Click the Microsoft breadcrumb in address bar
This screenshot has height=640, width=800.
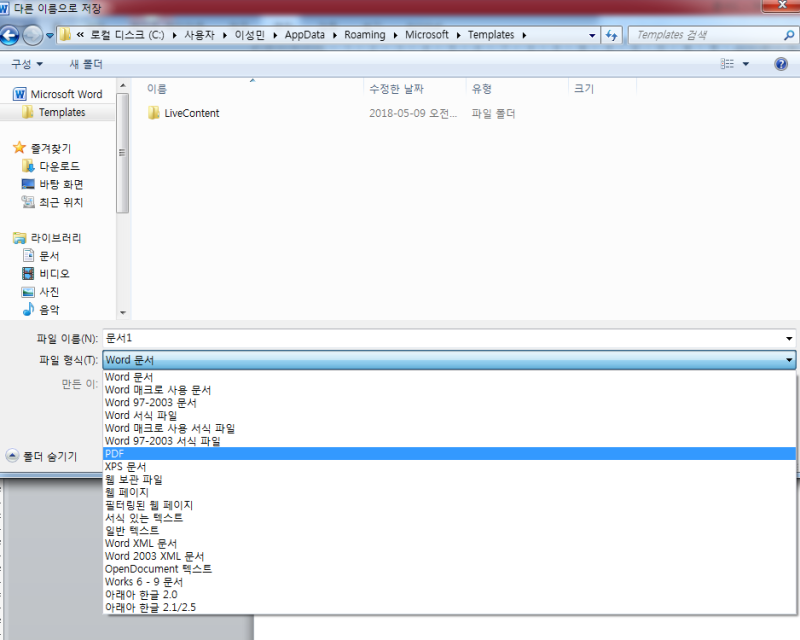(427, 35)
